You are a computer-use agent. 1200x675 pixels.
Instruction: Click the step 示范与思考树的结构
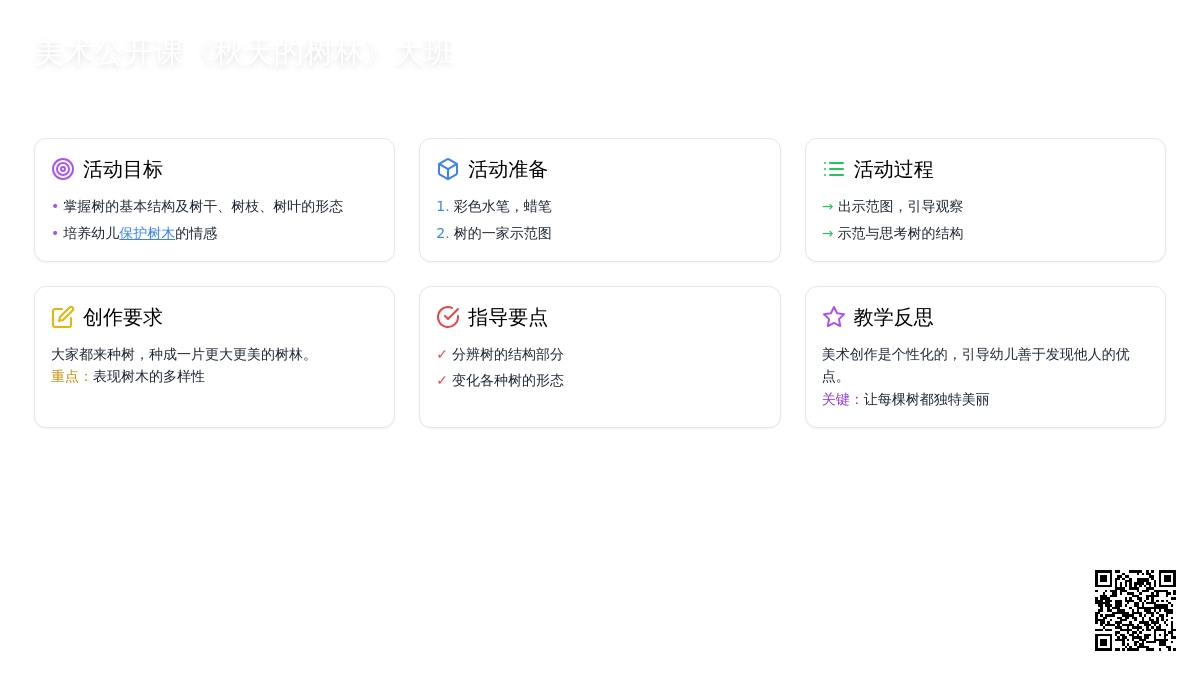900,233
